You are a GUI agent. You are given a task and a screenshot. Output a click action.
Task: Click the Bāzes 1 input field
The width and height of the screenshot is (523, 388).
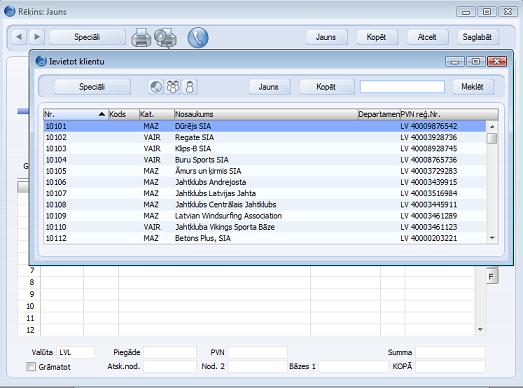tap(354, 366)
